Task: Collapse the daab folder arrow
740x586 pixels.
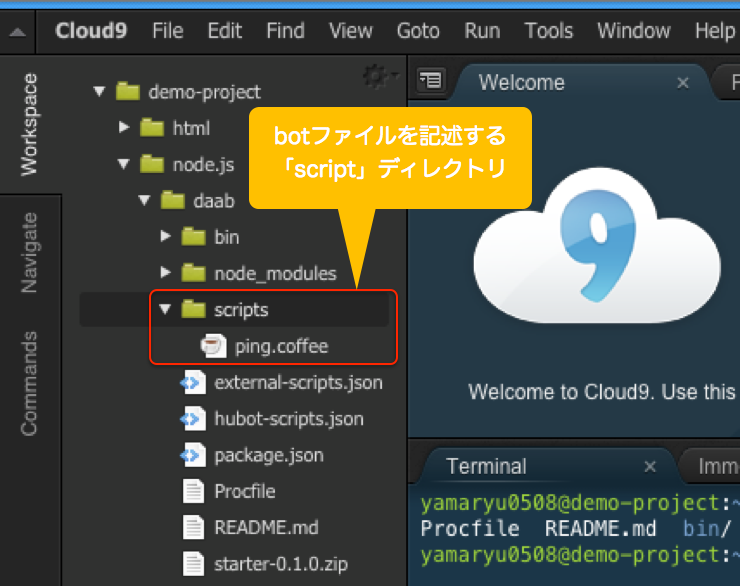Action: tap(144, 201)
